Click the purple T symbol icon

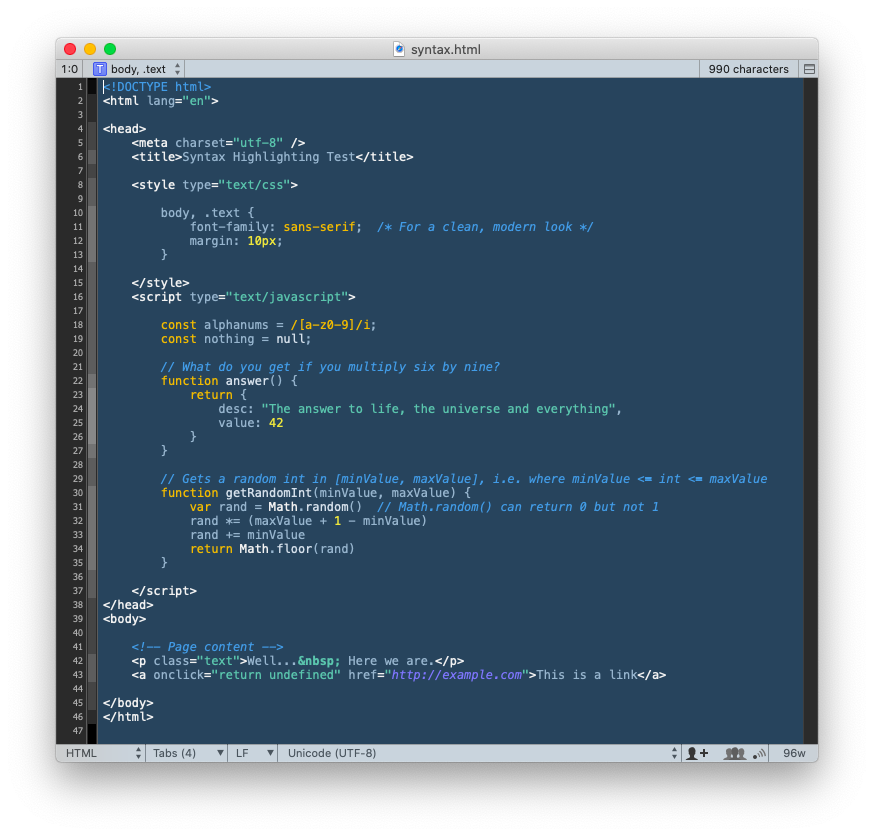tap(100, 69)
